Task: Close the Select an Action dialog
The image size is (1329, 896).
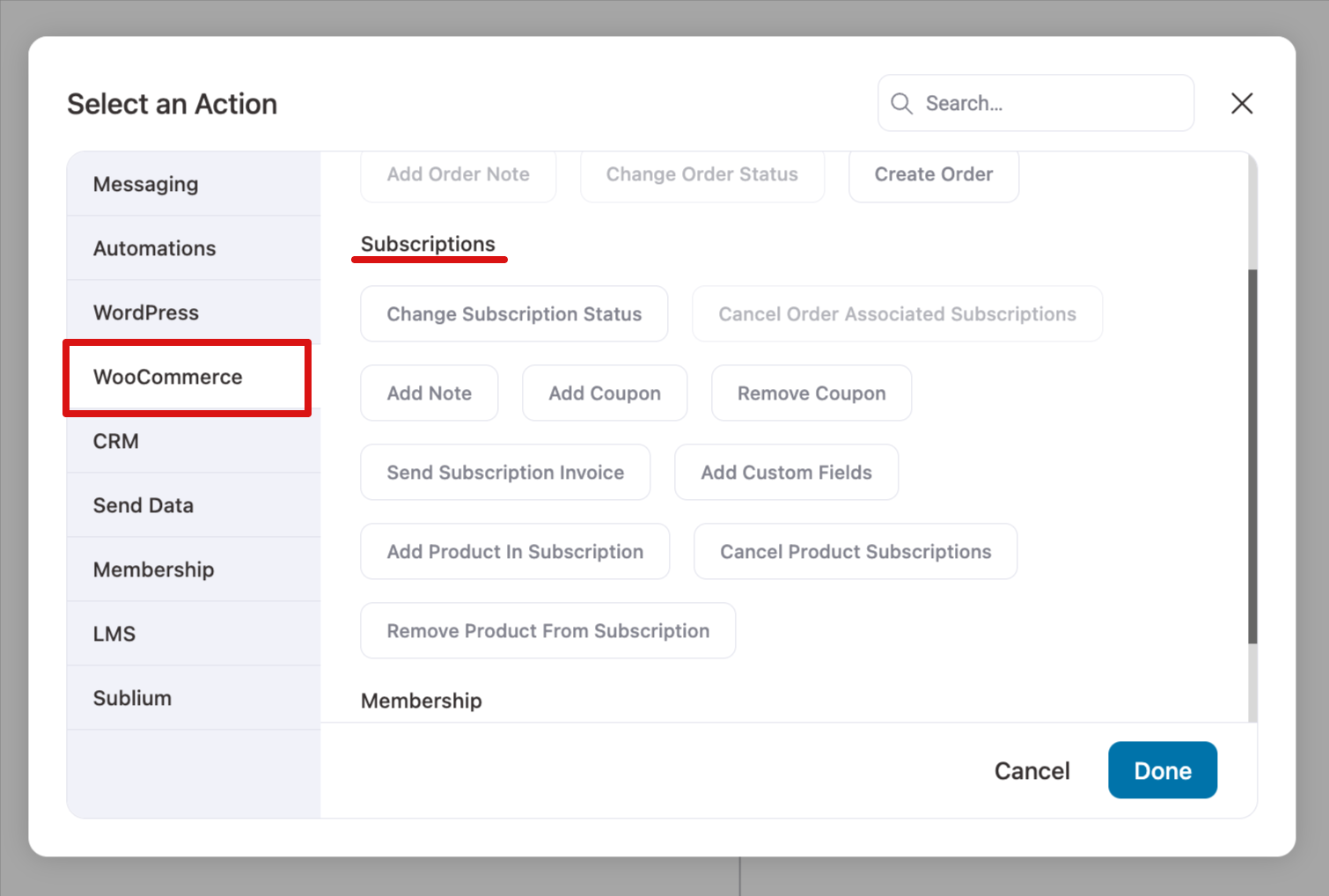Action: point(1241,103)
